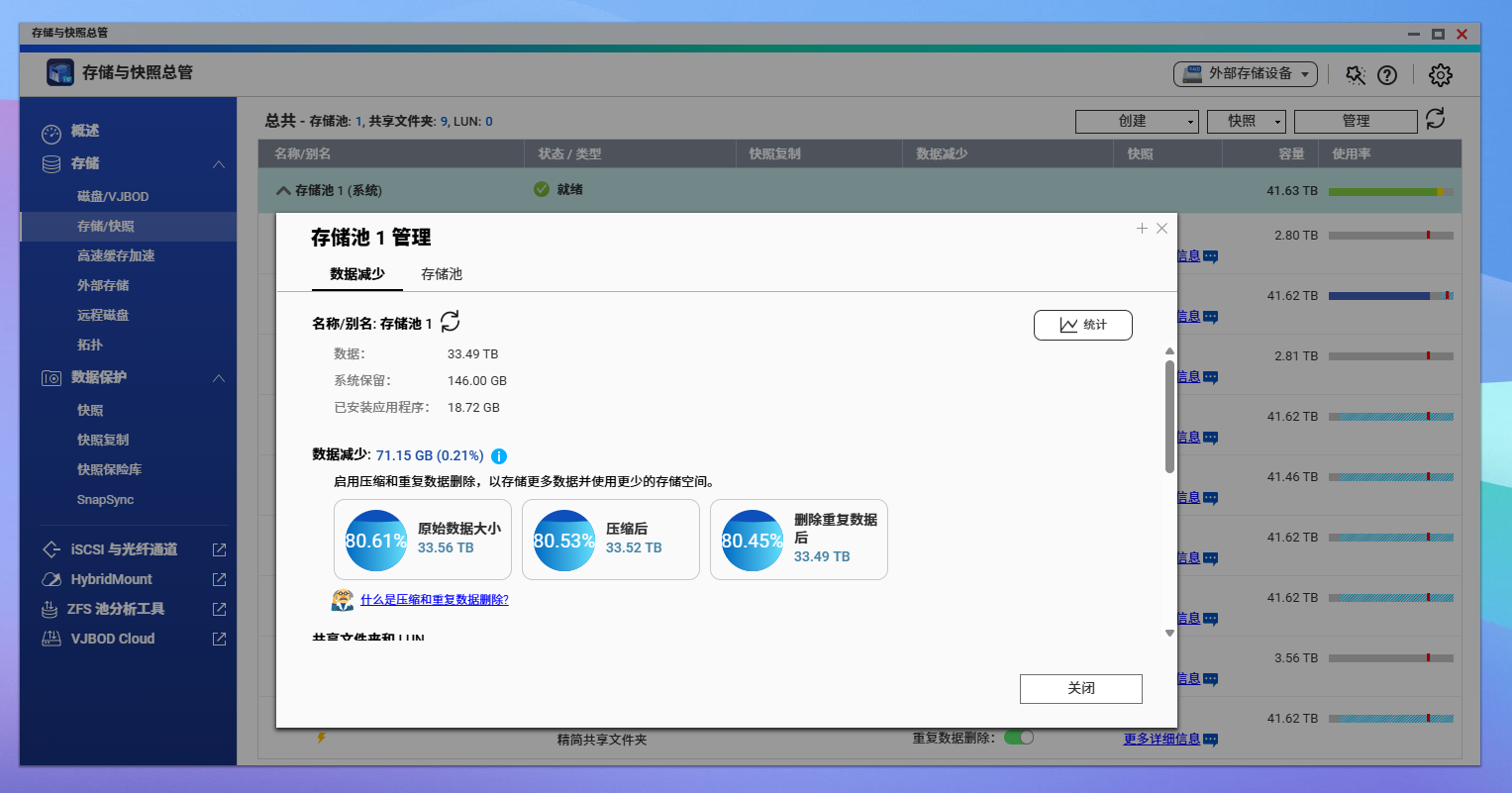Open the 快照 dropdown button
The width and height of the screenshot is (1512, 793).
click(1246, 121)
